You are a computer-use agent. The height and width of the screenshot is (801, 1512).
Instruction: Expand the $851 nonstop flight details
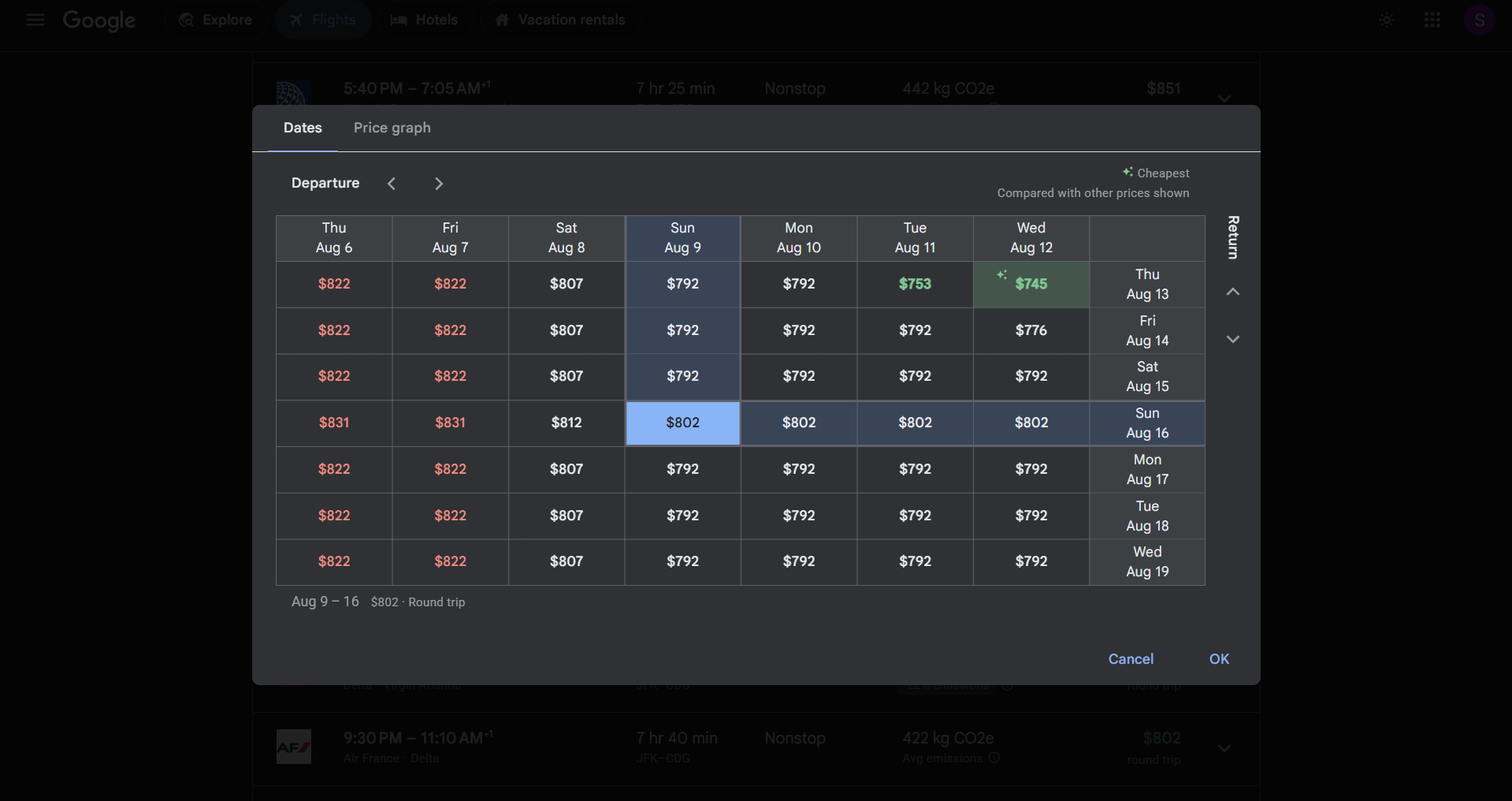(1224, 99)
